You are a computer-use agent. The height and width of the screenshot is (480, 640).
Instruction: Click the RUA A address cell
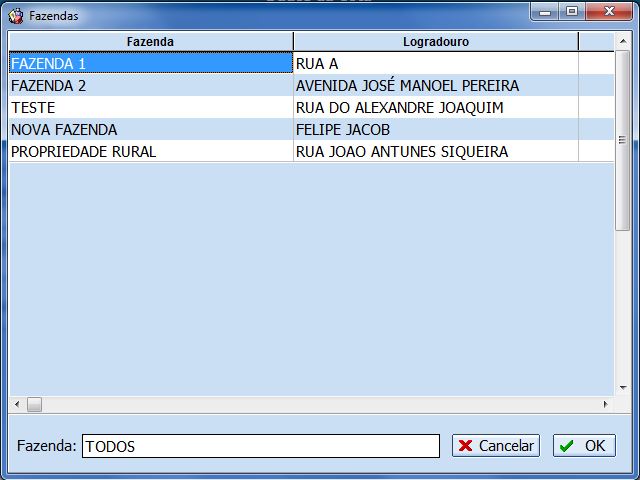(x=435, y=63)
